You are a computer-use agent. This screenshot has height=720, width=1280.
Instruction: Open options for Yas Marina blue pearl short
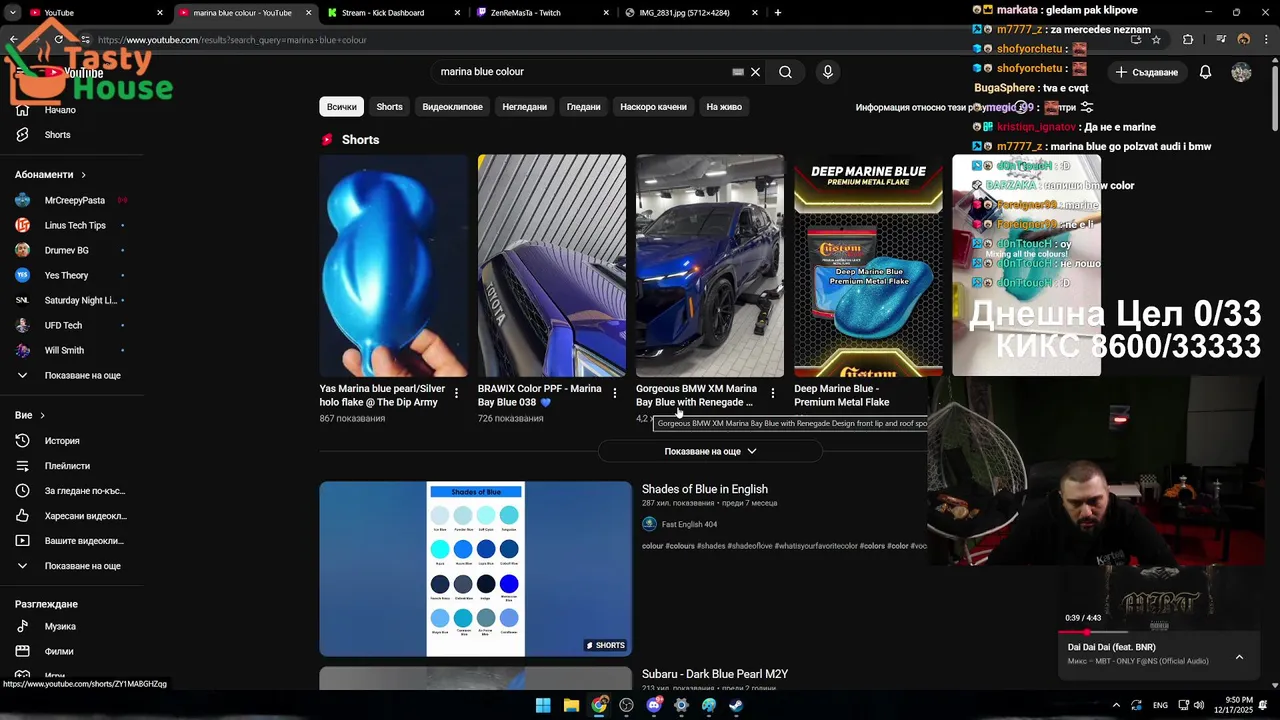(457, 394)
